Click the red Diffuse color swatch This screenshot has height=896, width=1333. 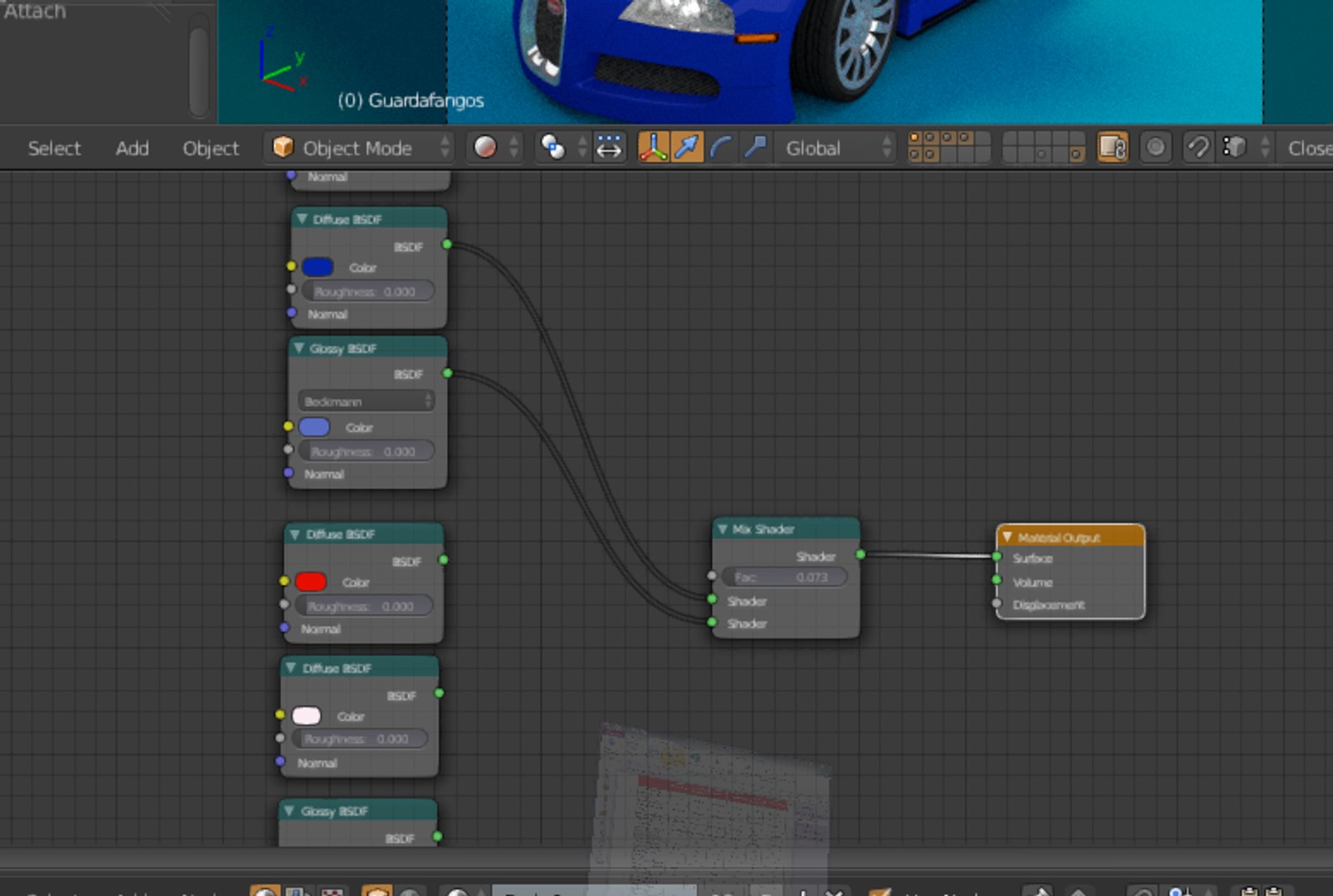tap(311, 582)
